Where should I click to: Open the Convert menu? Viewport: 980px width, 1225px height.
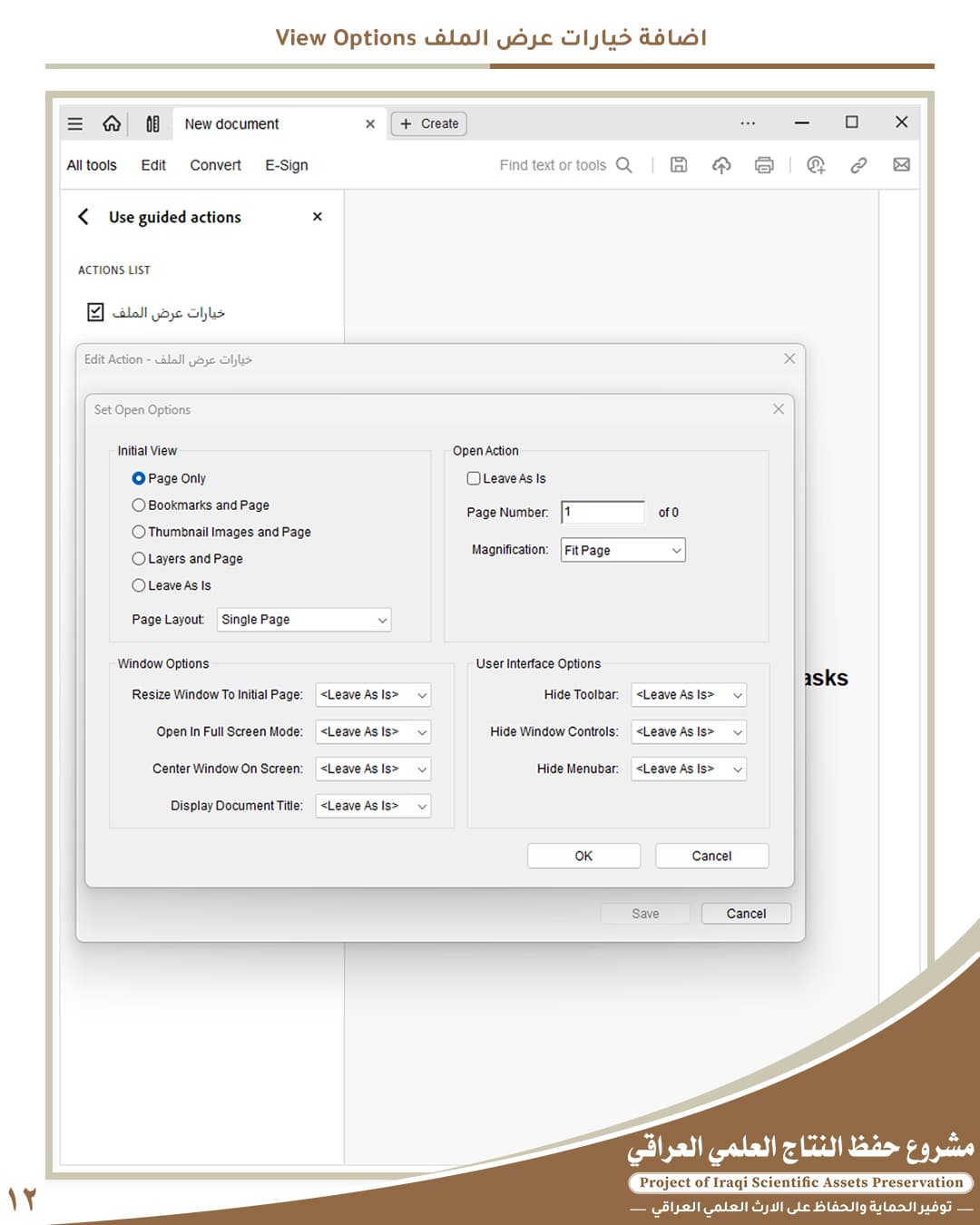click(x=215, y=165)
